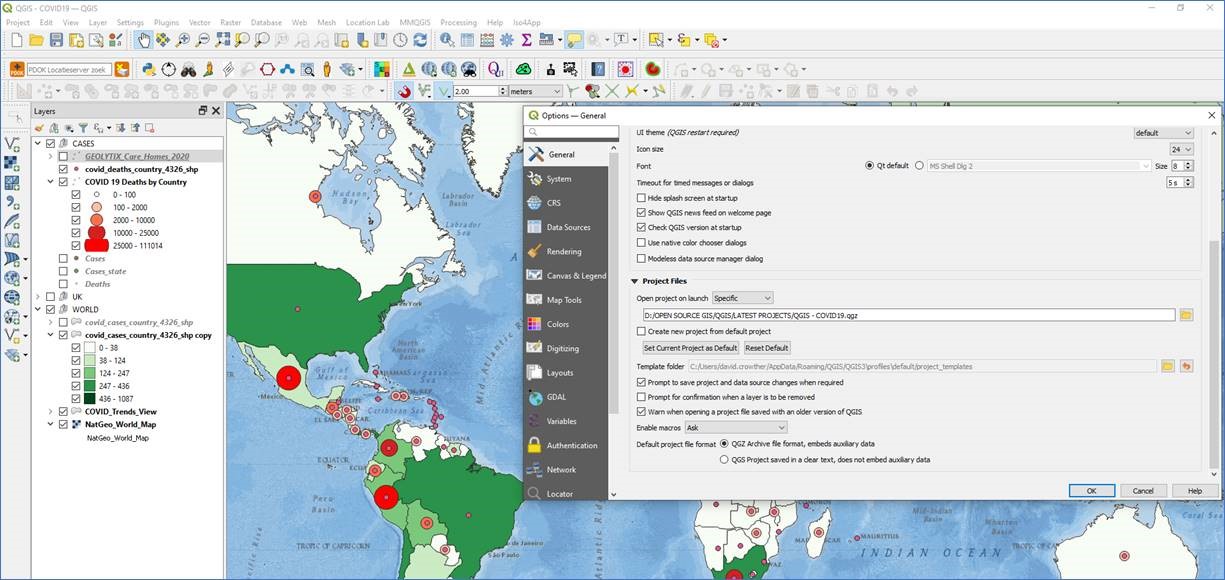Open the UI theme dropdown

tap(1163, 133)
